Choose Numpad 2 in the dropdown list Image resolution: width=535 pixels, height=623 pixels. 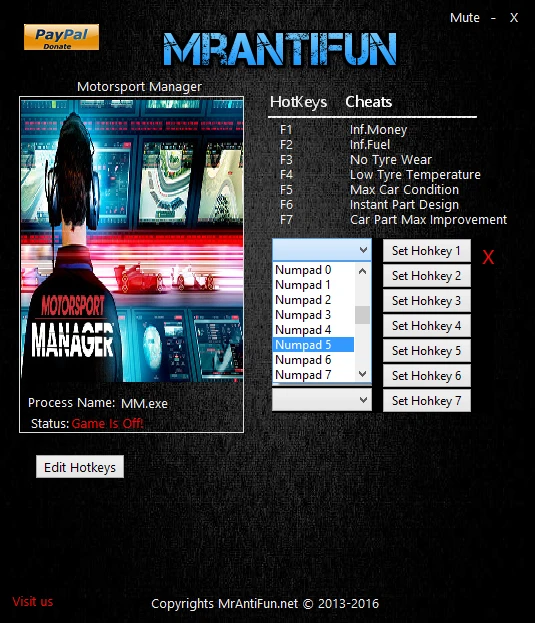pyautogui.click(x=313, y=300)
